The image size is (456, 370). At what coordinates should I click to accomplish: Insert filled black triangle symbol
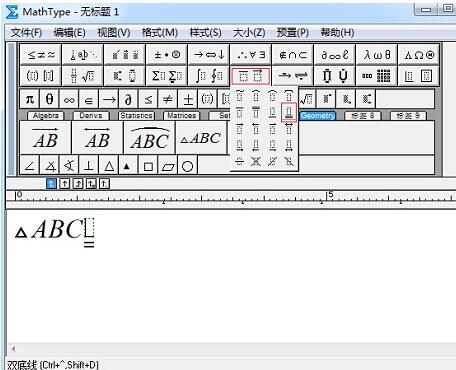[x=127, y=165]
